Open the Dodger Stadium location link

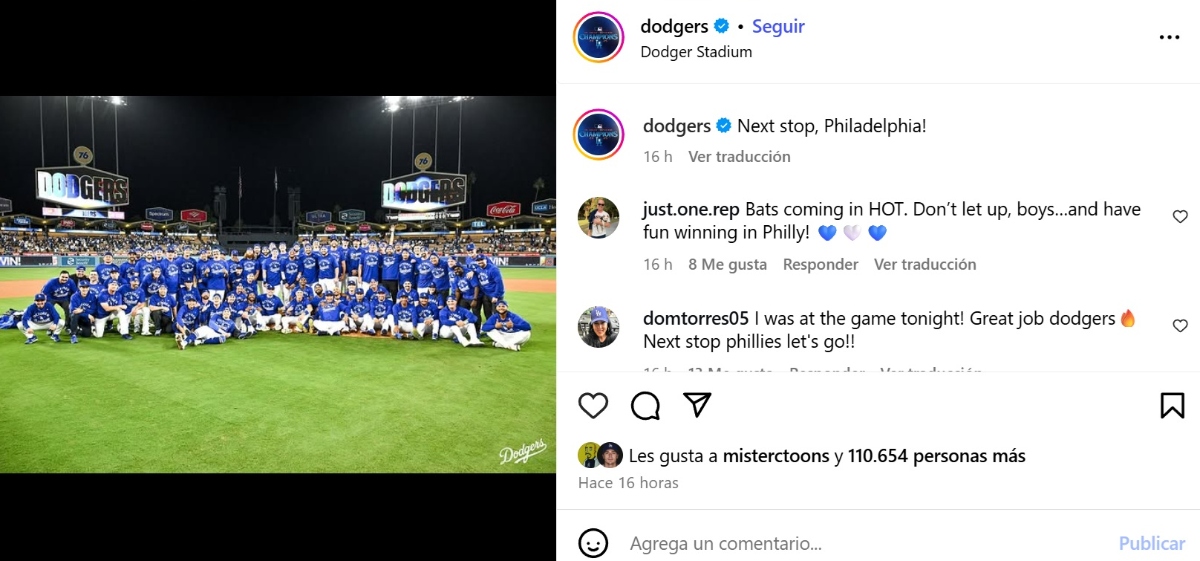coord(696,52)
